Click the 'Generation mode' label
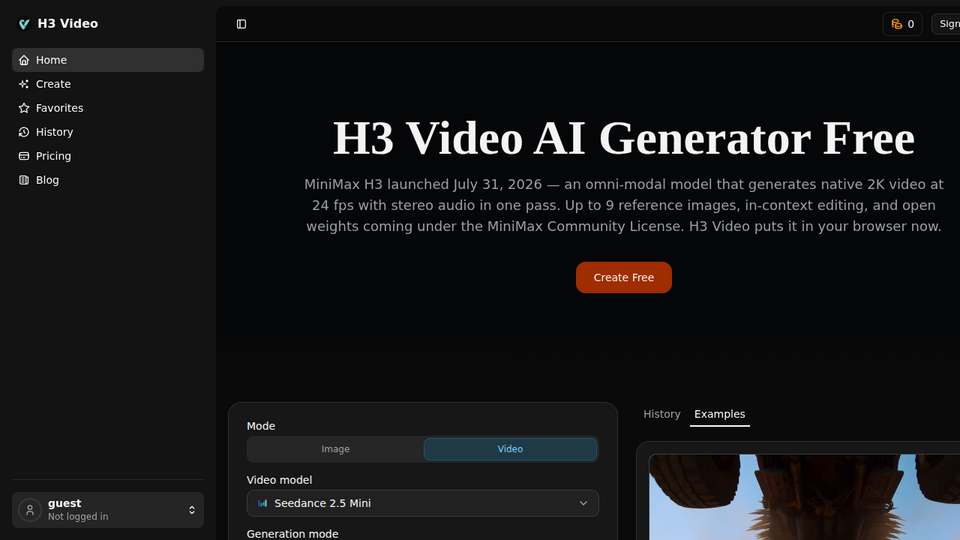This screenshot has height=540, width=960. coord(292,534)
